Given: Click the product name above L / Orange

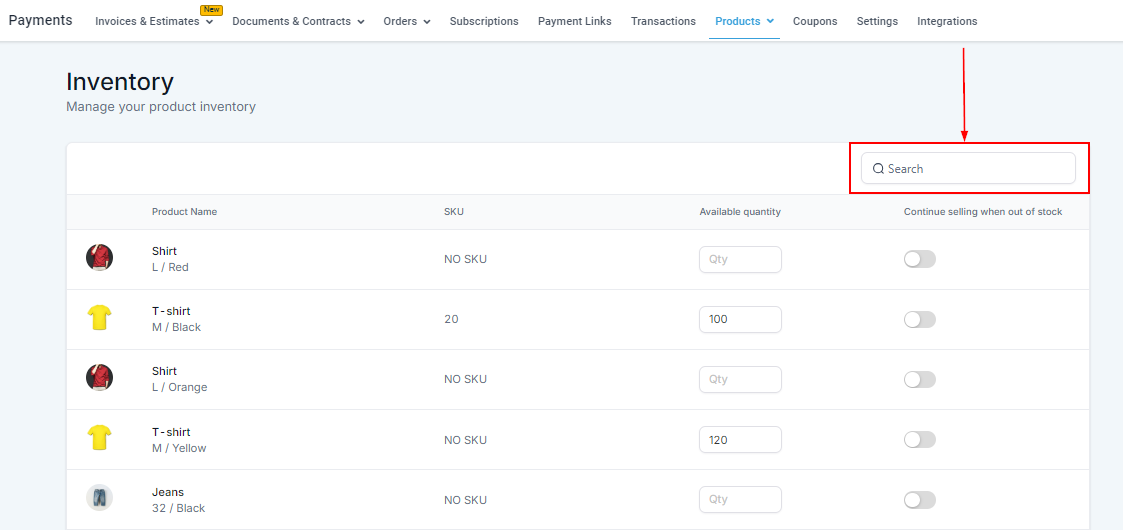Looking at the screenshot, I should pos(164,372).
